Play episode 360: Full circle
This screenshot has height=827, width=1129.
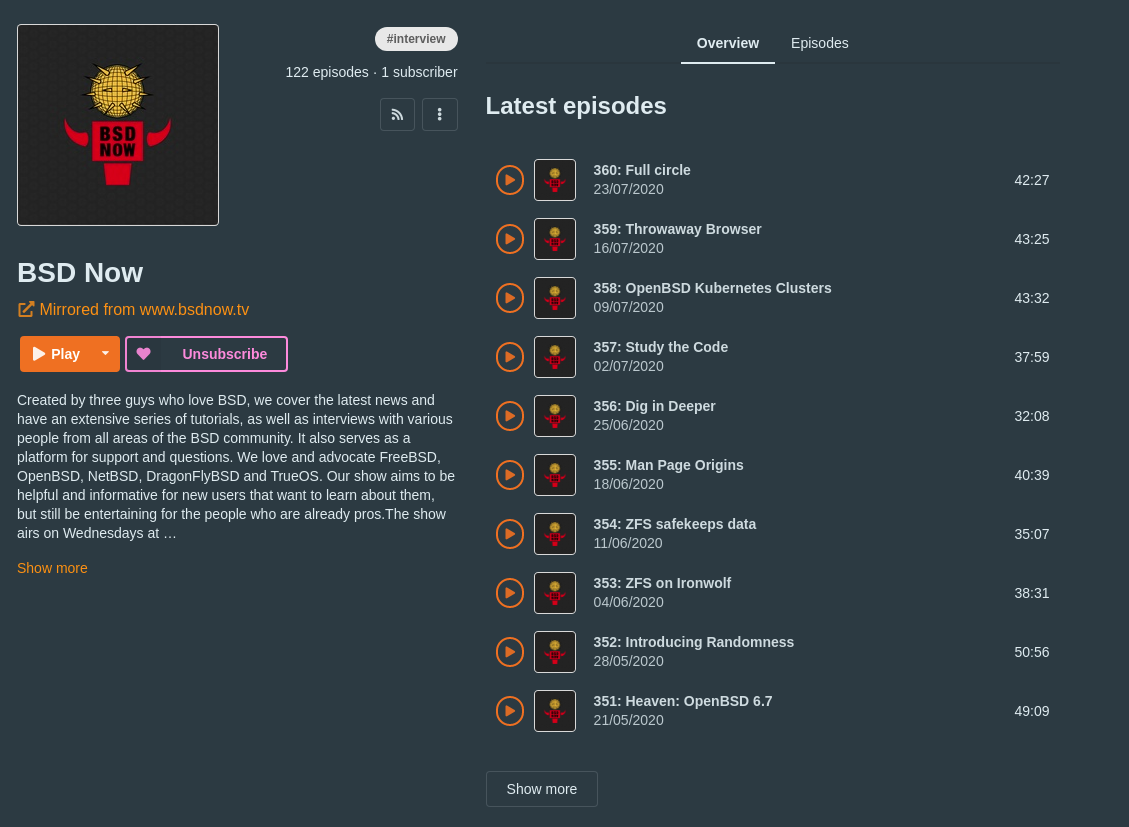point(510,180)
